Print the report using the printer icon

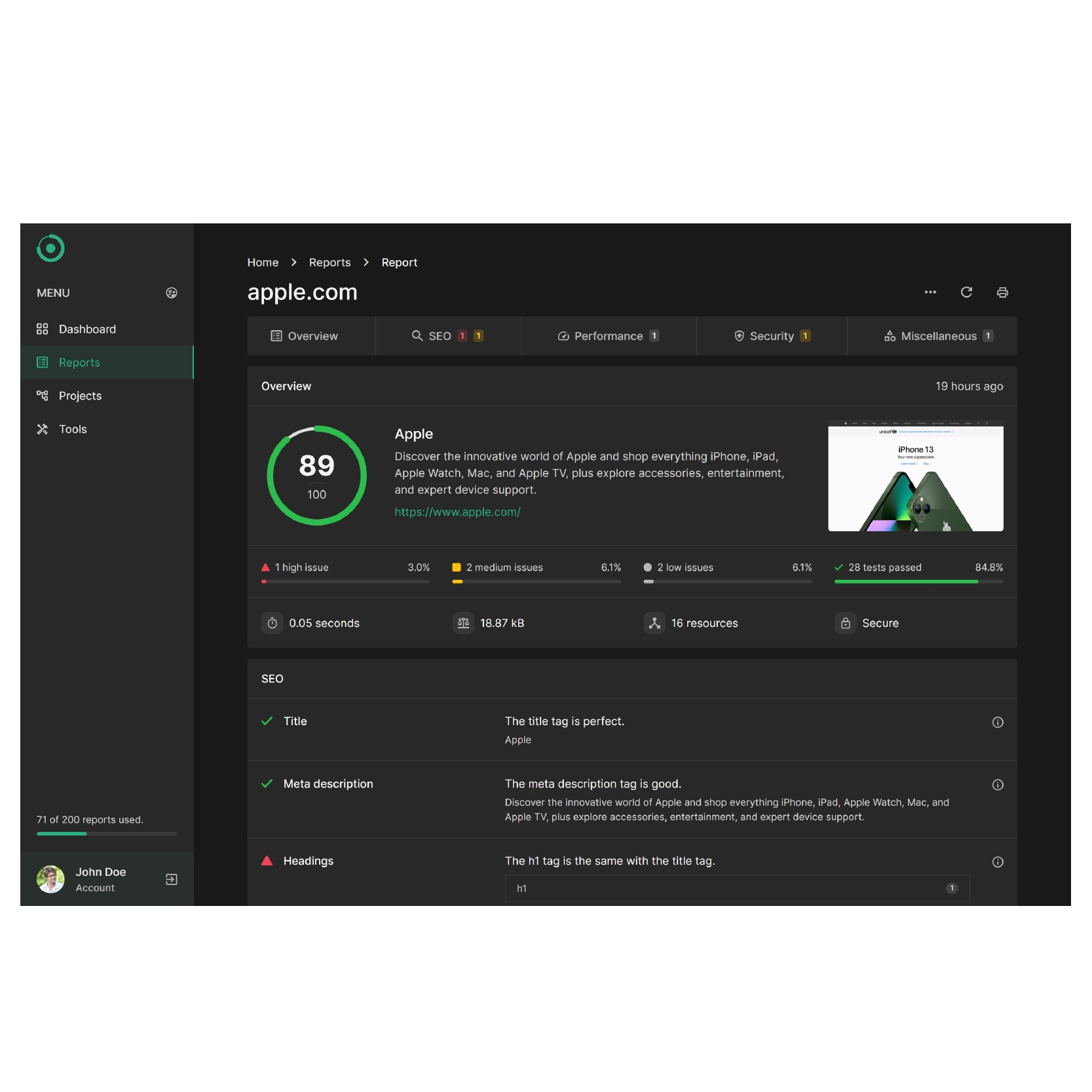click(1002, 292)
